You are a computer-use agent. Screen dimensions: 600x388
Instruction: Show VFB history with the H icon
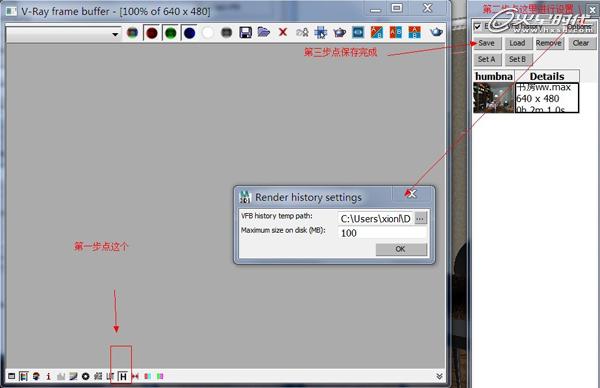(123, 377)
